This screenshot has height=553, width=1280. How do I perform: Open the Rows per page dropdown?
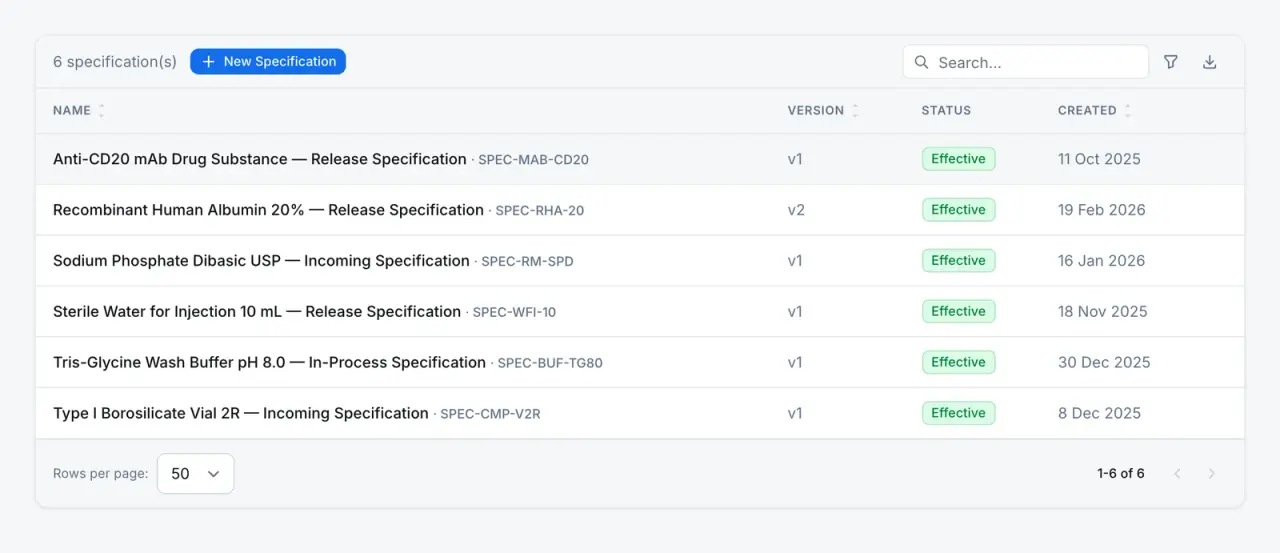point(196,474)
